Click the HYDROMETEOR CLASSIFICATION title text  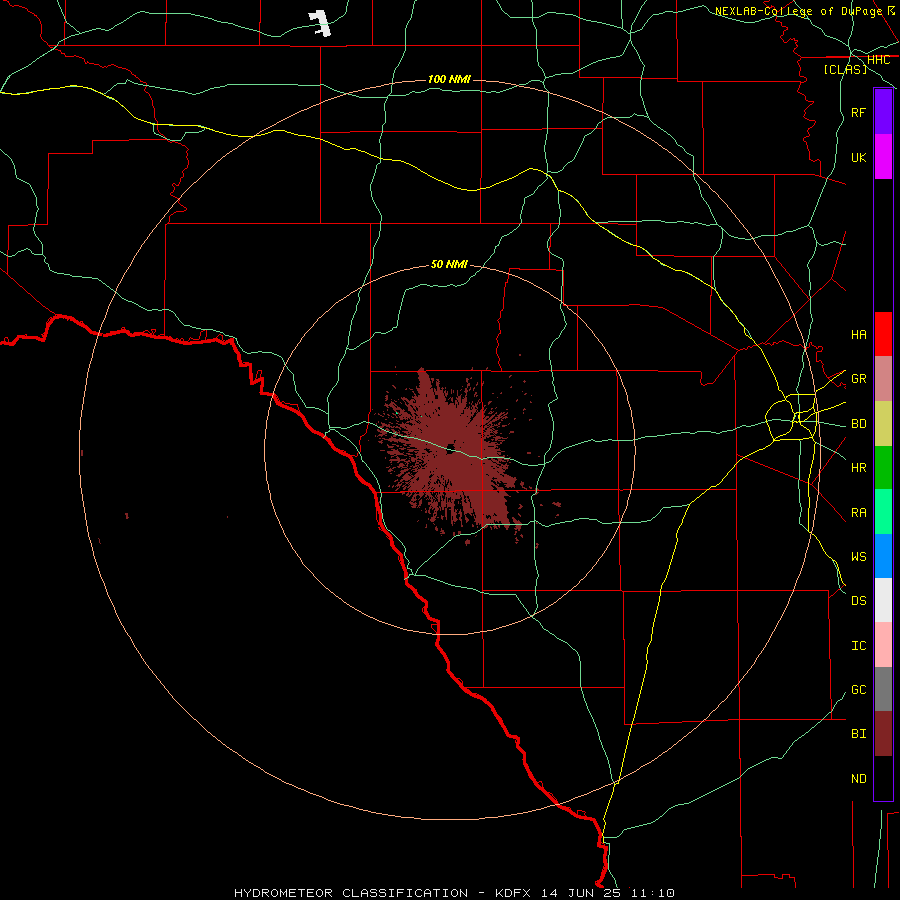(x=351, y=893)
